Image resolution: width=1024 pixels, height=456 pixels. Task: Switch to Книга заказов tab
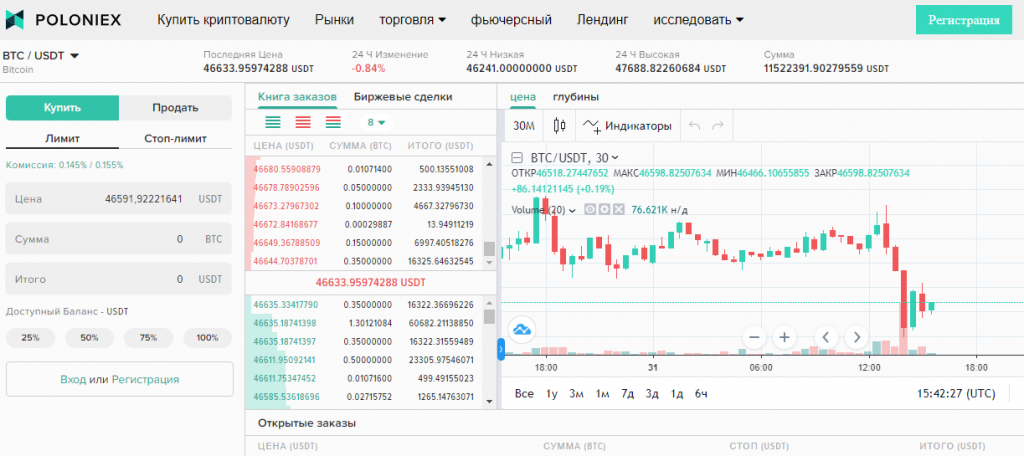coord(297,97)
